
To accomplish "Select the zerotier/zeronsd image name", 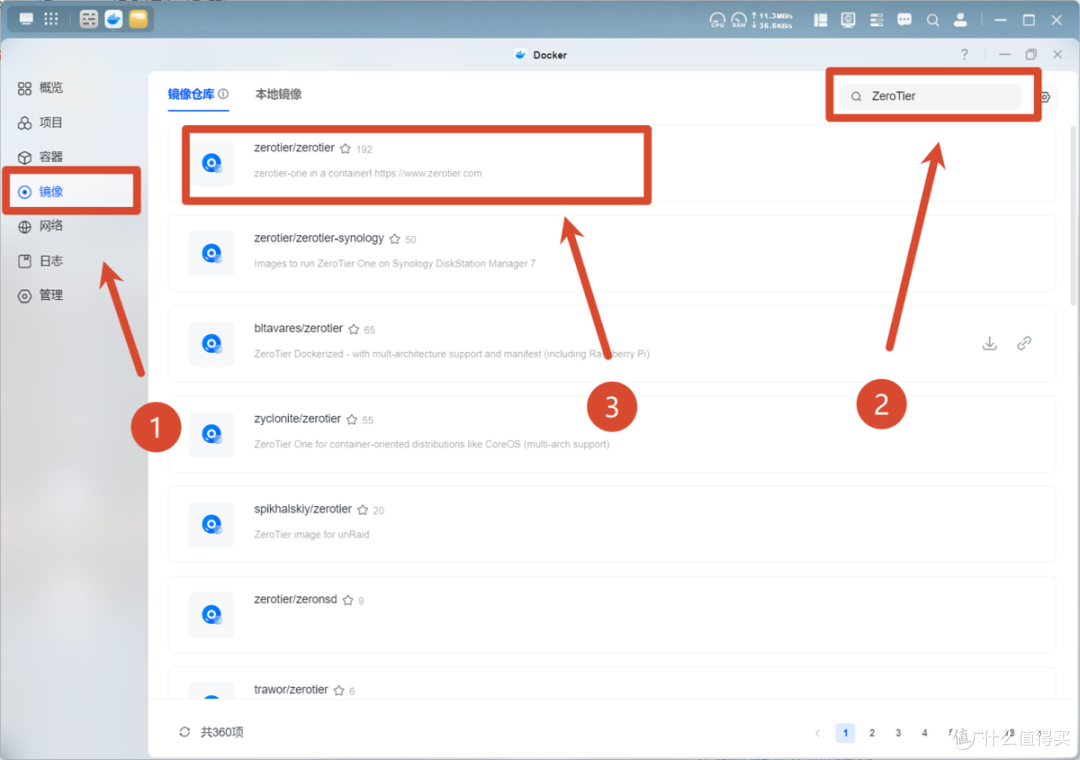I will coord(295,599).
